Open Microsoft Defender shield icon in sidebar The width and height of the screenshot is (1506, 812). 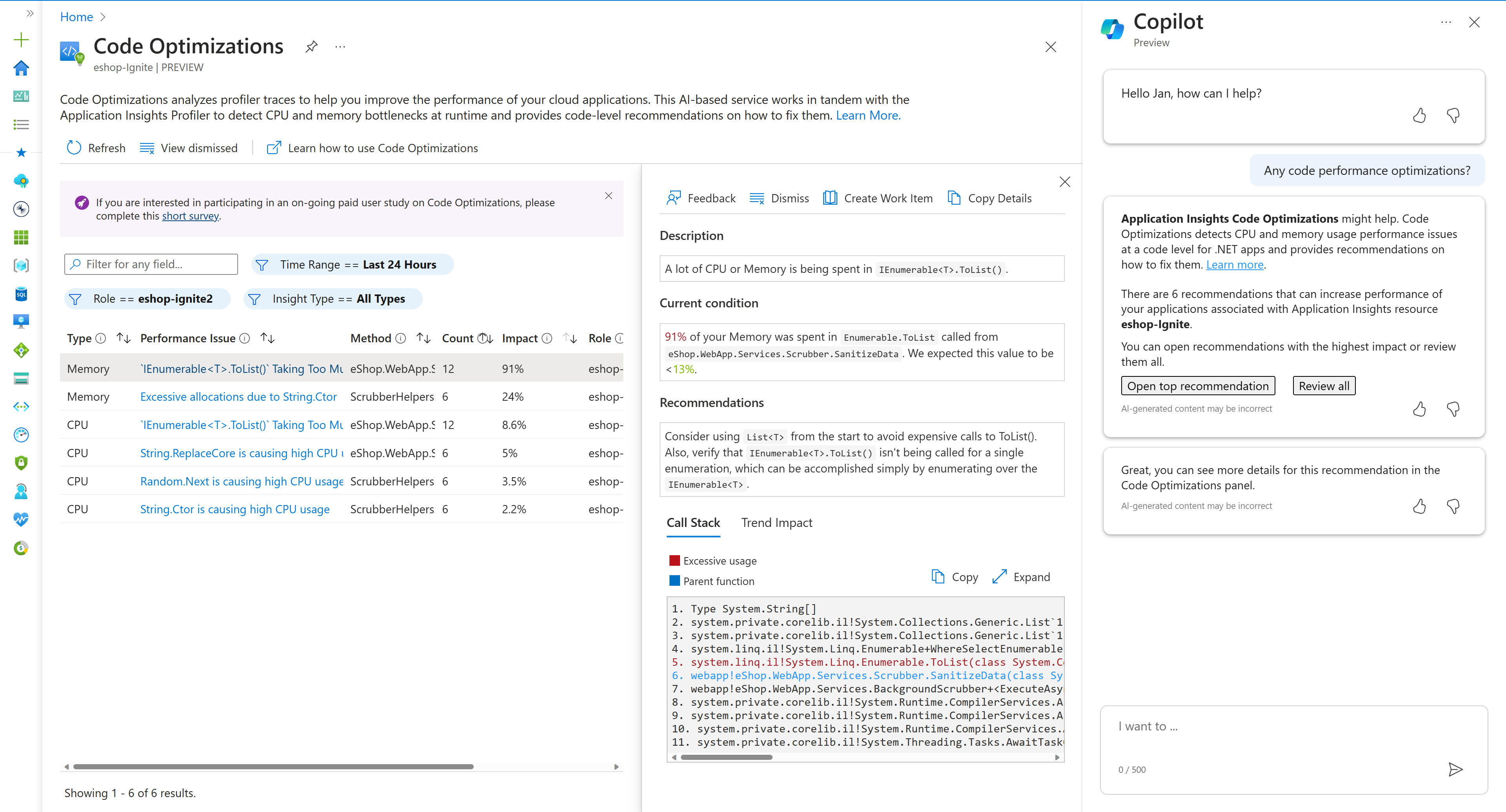click(21, 462)
